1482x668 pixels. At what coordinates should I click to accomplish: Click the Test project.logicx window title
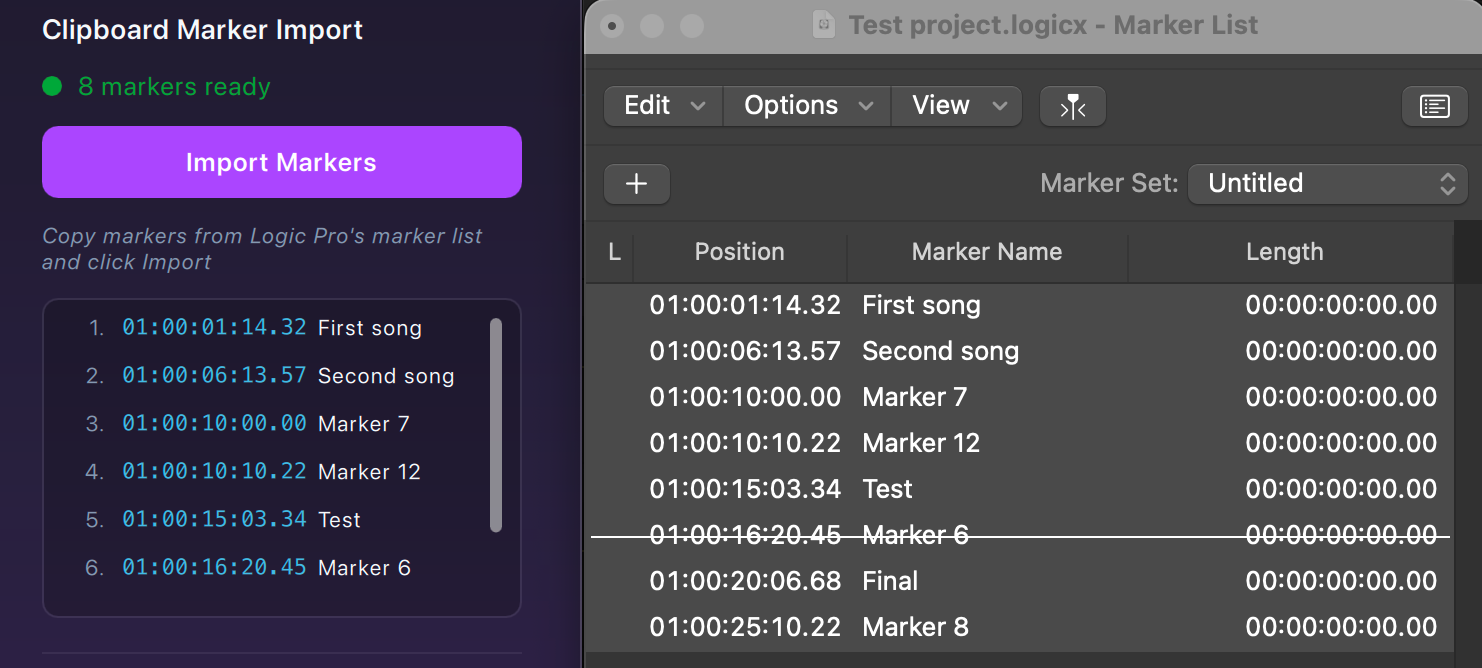pyautogui.click(x=1053, y=25)
